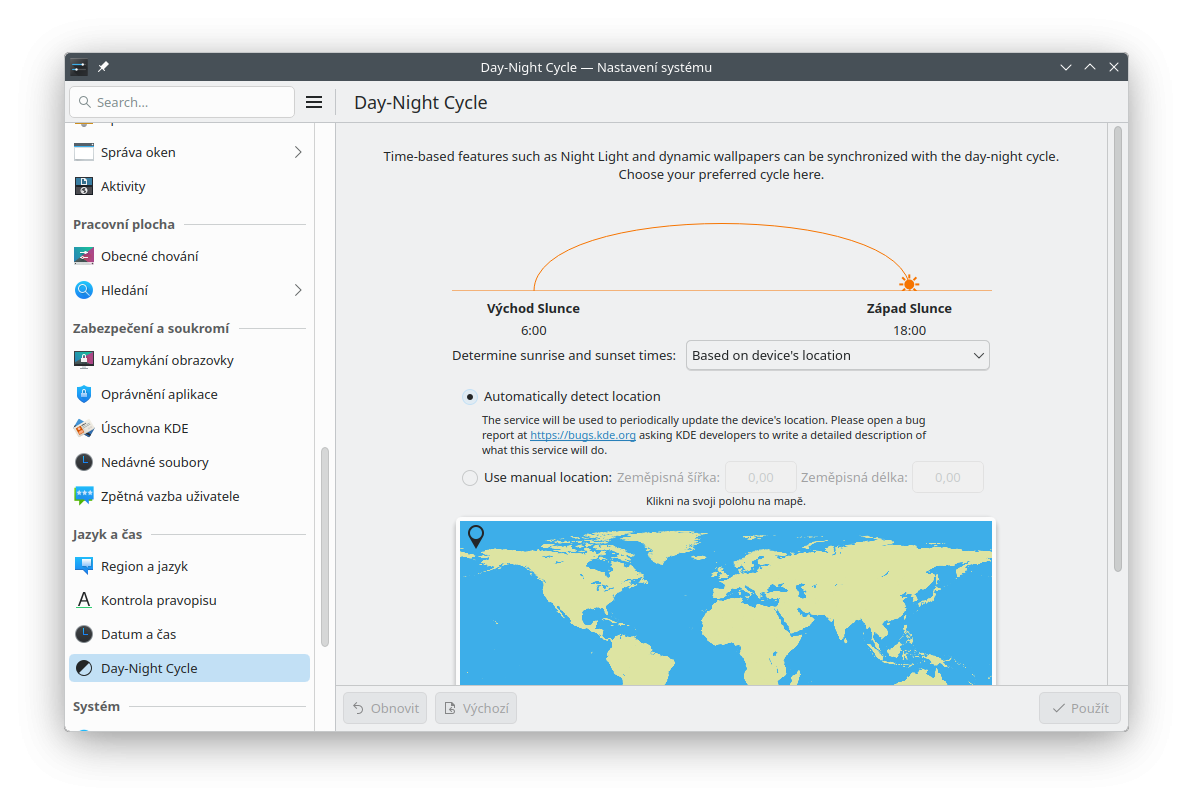Viewport: 1193px width, 808px height.
Task: Expand the Hledání submenu arrow
Action: (x=298, y=290)
